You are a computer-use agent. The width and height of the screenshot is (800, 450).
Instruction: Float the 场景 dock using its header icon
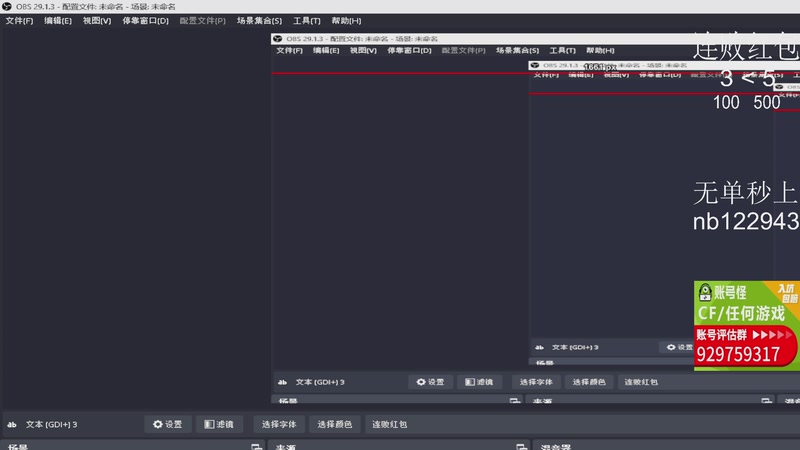coord(256,447)
